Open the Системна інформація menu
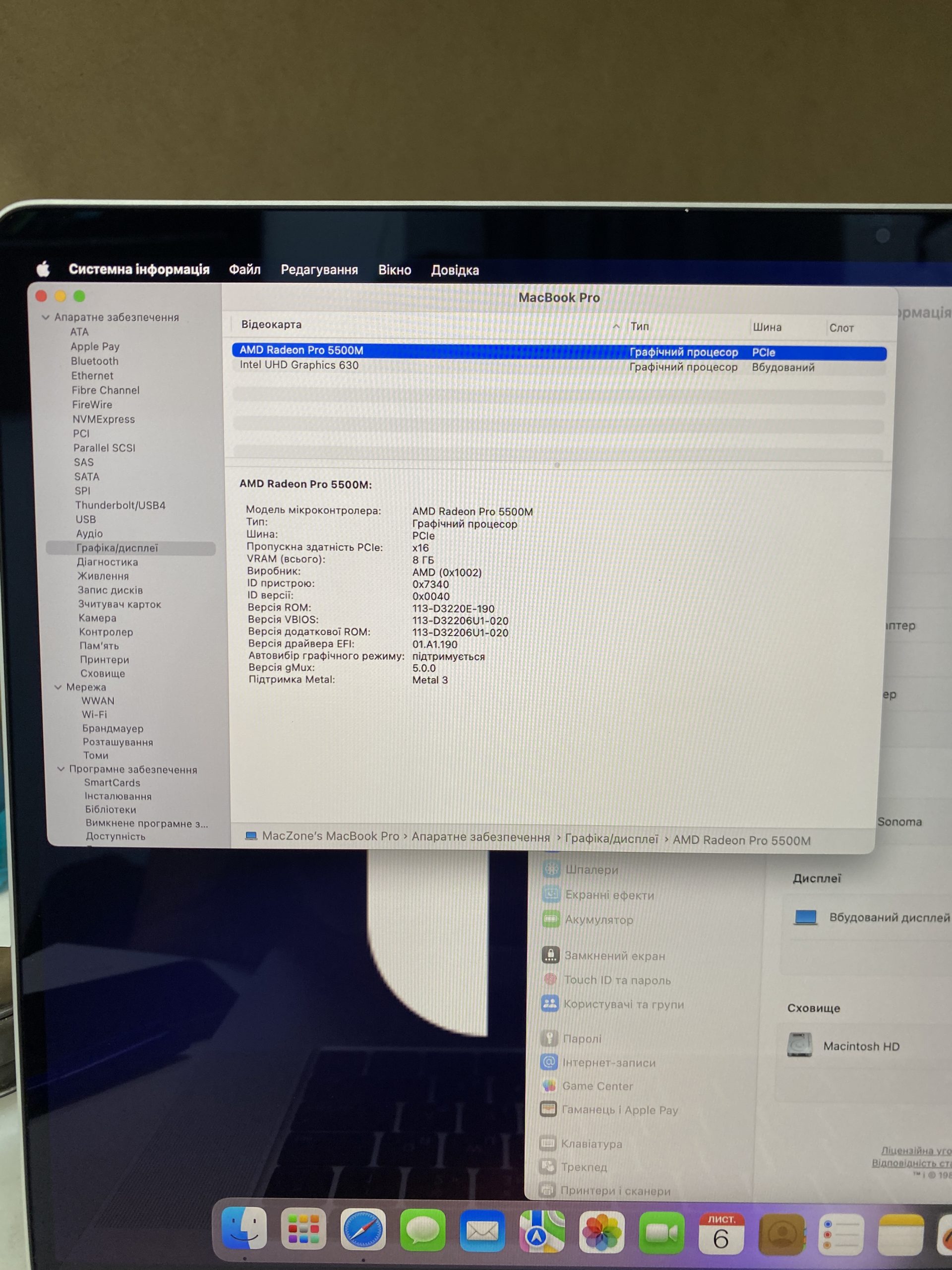This screenshot has width=952, height=1270. point(139,269)
